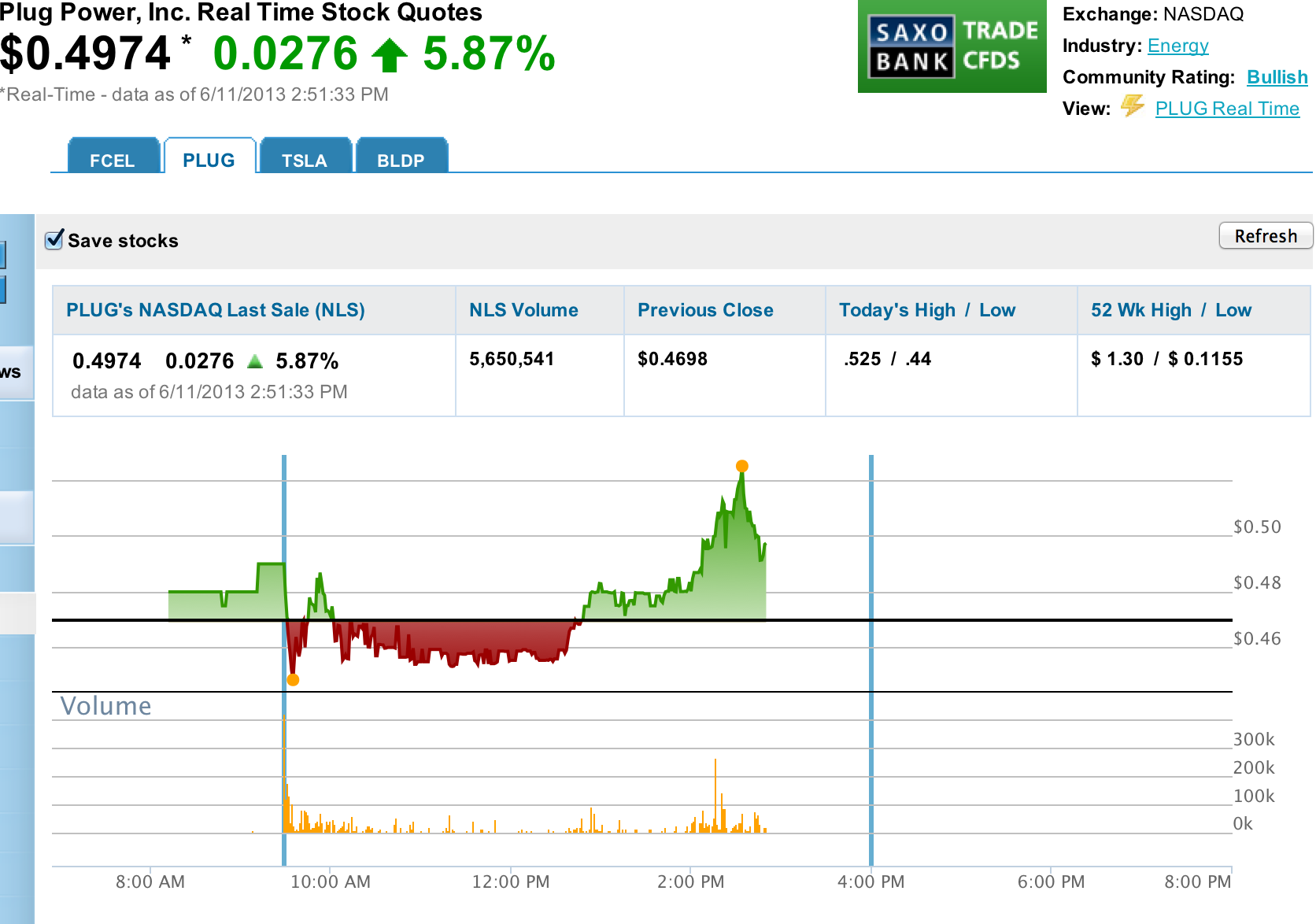Click the NLS Volume column header
This screenshot has width=1316, height=924.
tap(523, 310)
